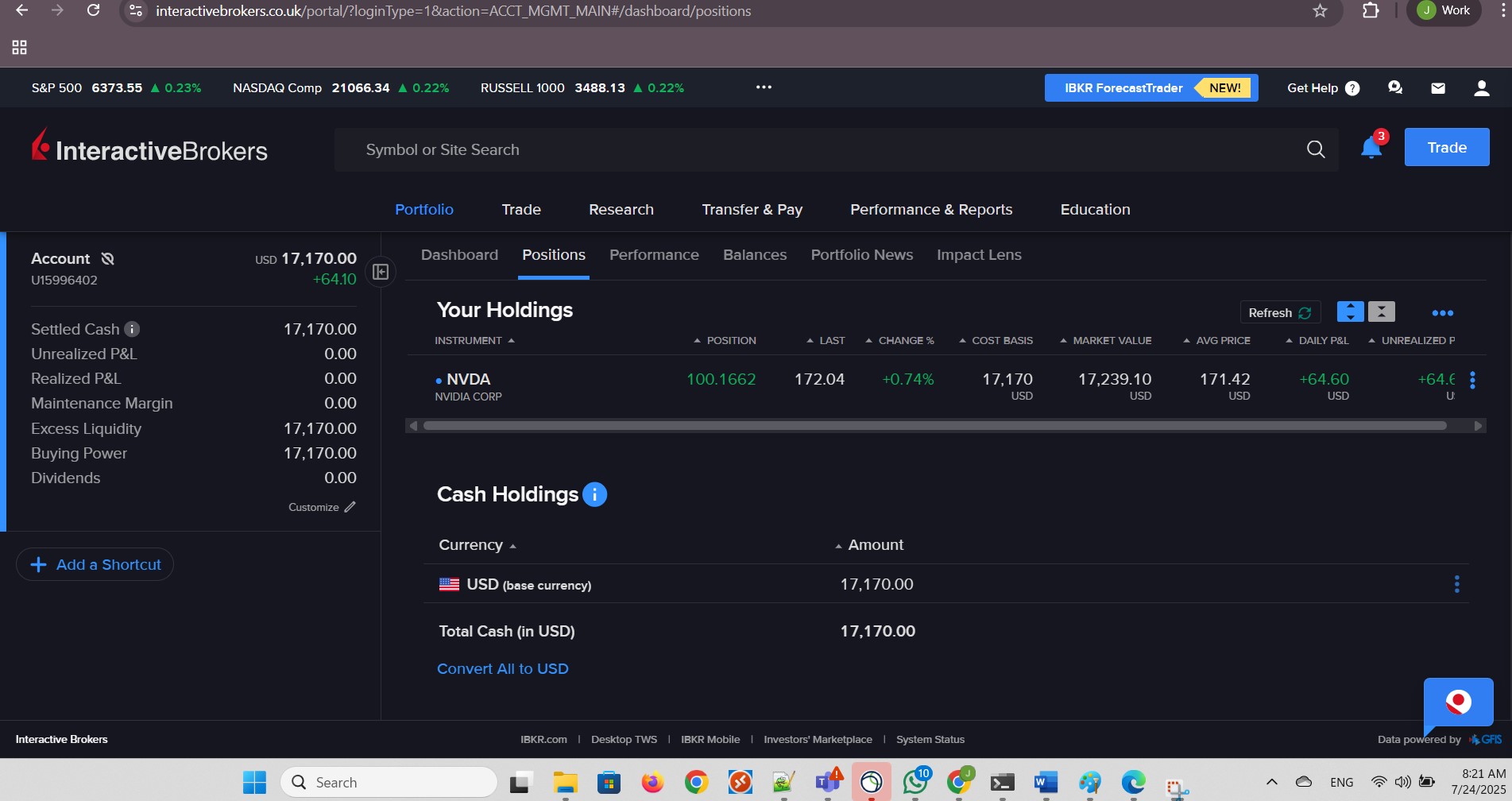The height and width of the screenshot is (801, 1512).
Task: Click the Get Help link
Action: point(1323,88)
